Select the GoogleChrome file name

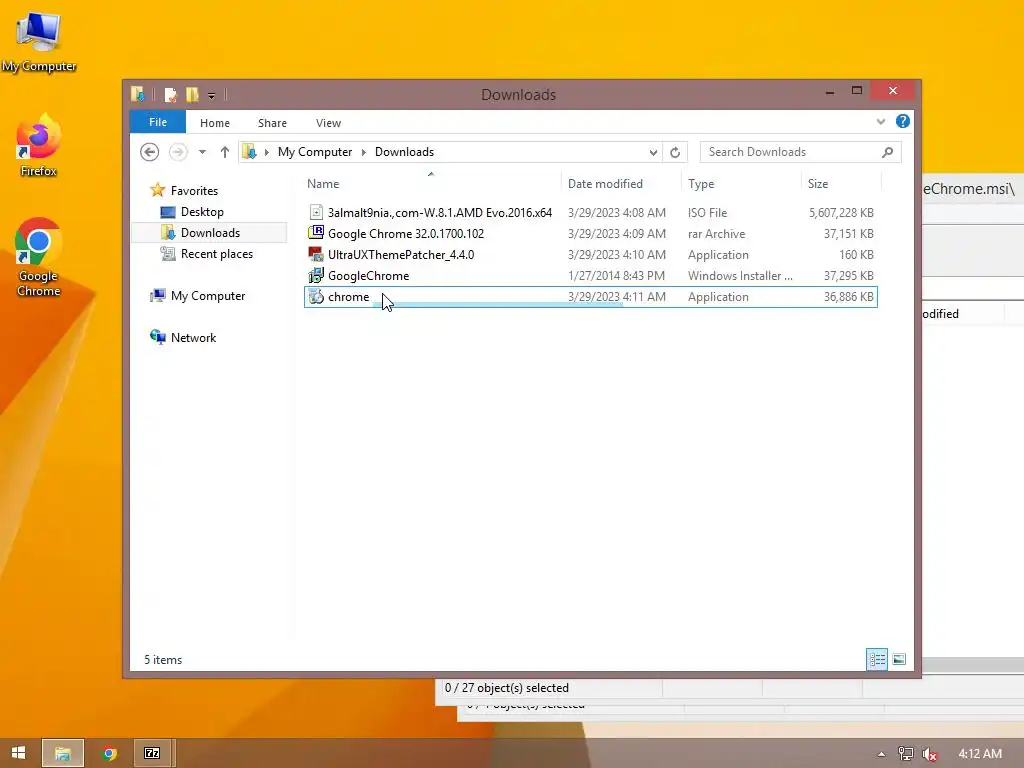(368, 276)
